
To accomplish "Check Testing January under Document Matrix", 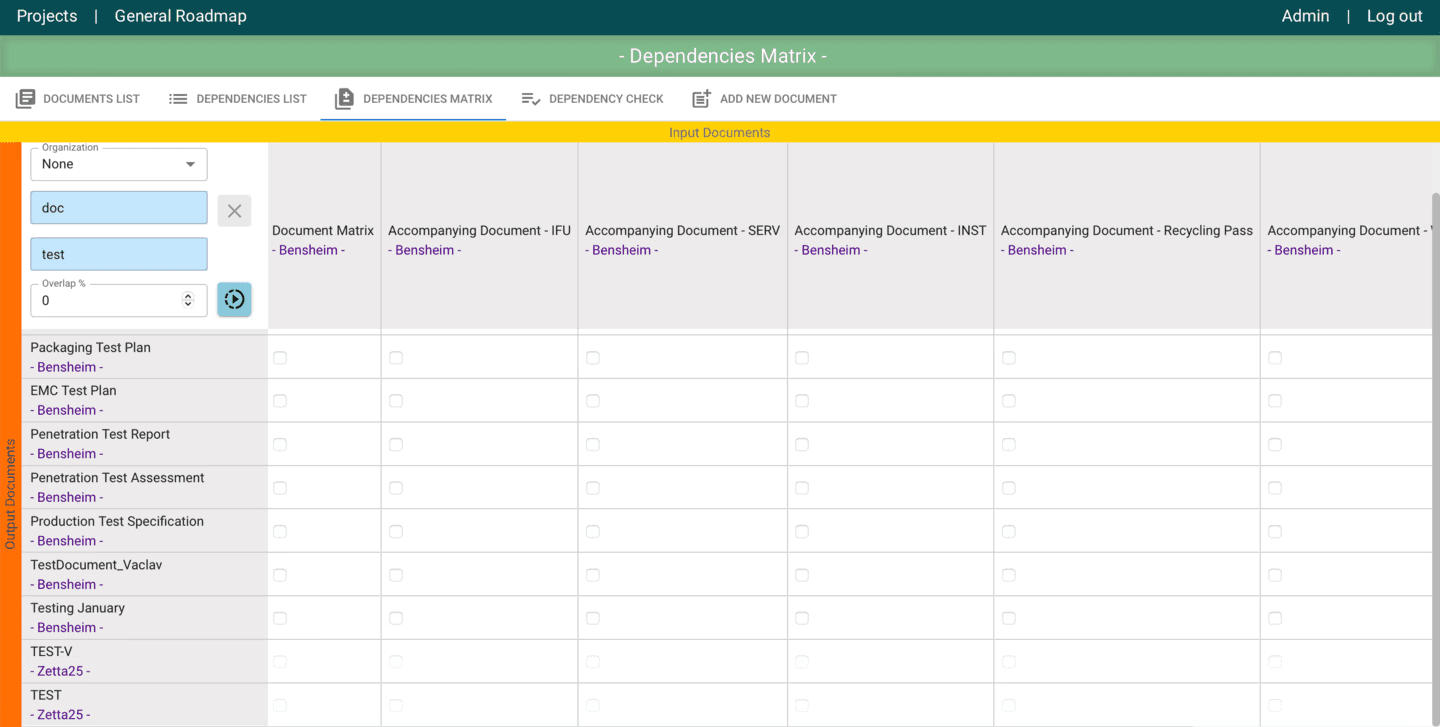I will (x=280, y=619).
